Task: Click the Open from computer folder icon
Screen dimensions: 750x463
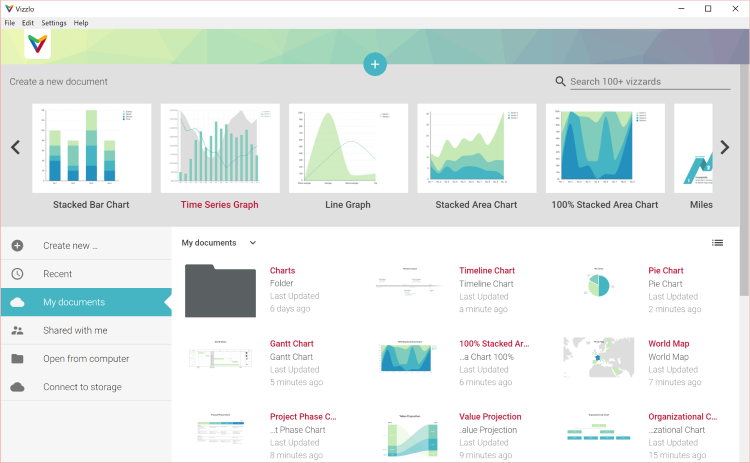Action: (17, 358)
